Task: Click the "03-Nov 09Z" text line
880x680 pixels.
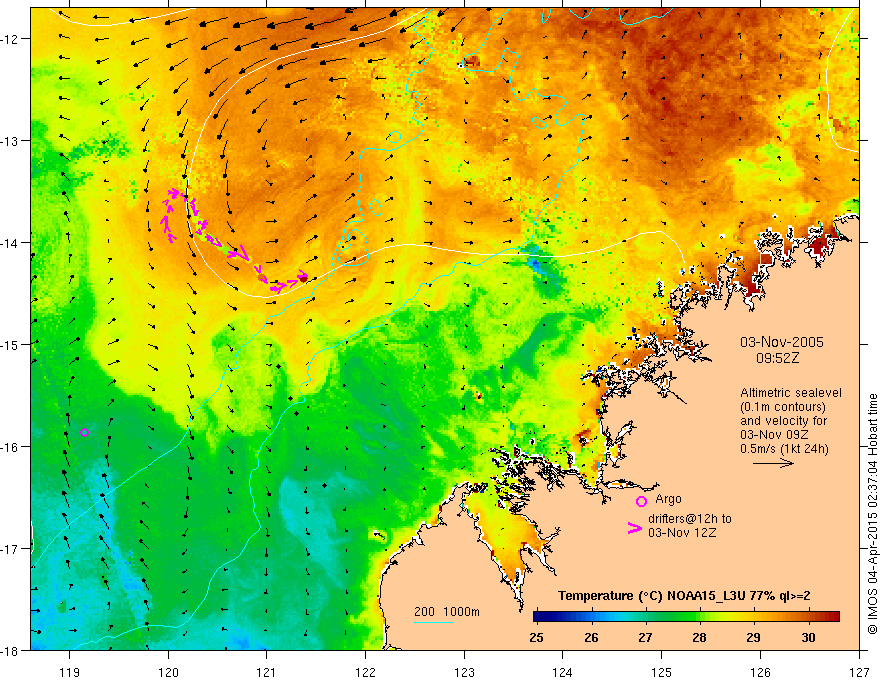Action: (x=774, y=435)
